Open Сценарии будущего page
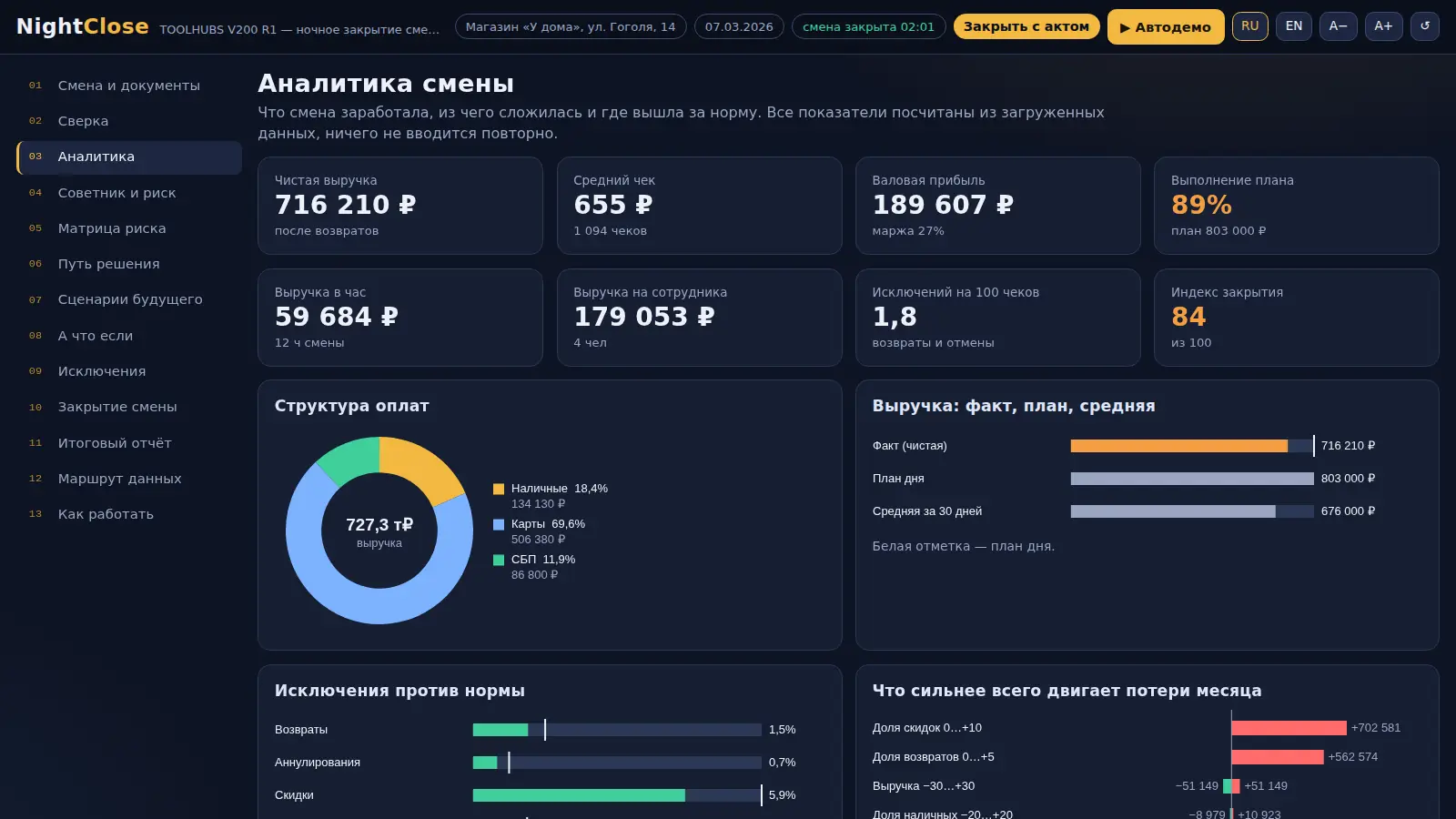This screenshot has width=1456, height=819. point(129,299)
